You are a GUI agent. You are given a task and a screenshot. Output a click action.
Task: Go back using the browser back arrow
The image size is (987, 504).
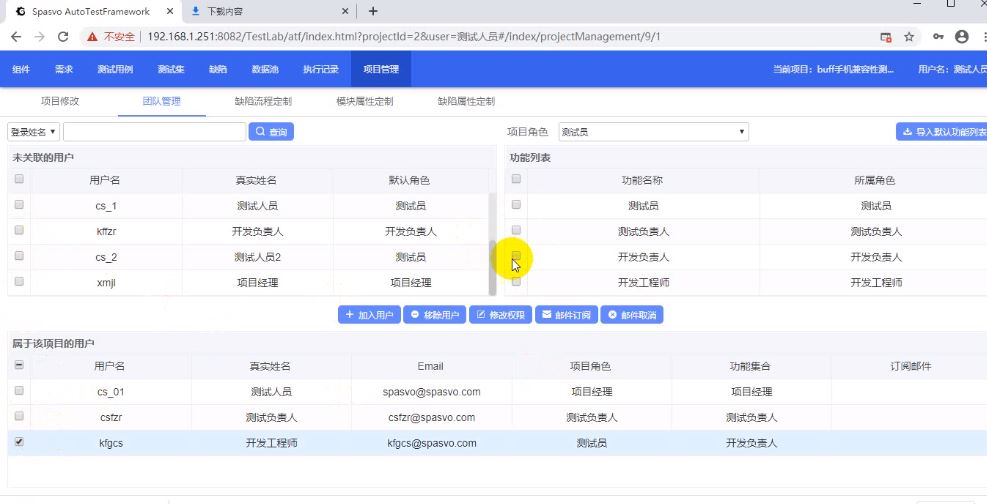click(x=15, y=37)
